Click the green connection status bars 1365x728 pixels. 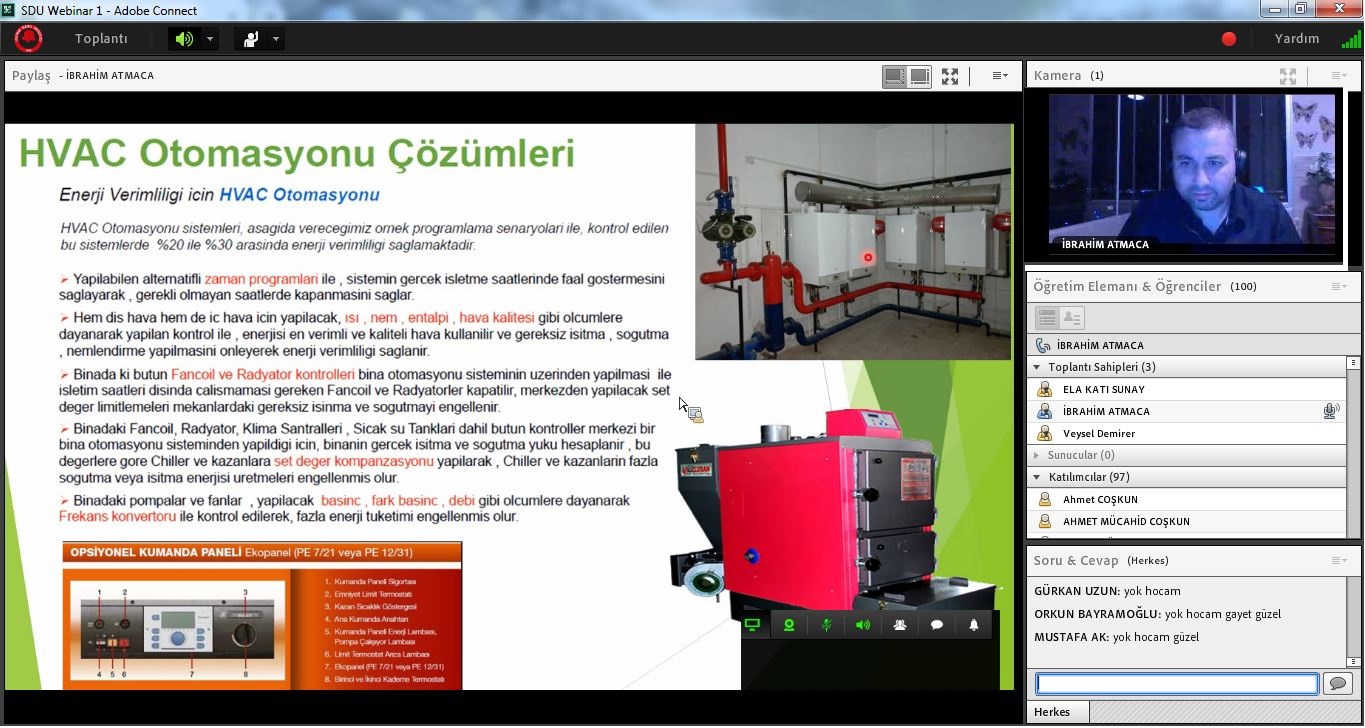[x=1350, y=39]
